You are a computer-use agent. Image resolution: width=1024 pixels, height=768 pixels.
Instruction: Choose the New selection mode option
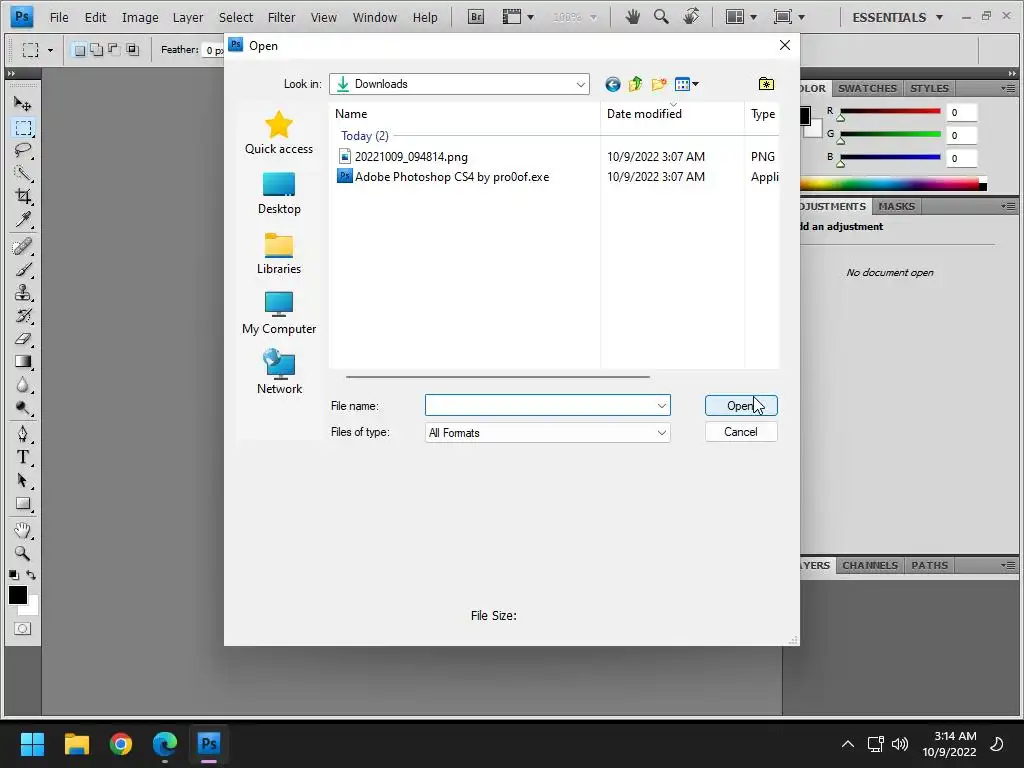[80, 50]
